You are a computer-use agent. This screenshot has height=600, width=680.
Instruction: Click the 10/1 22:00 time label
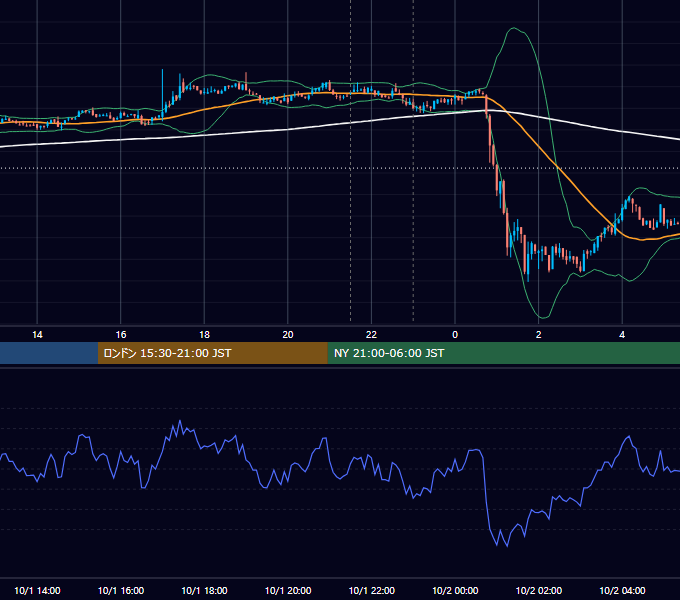click(372, 590)
